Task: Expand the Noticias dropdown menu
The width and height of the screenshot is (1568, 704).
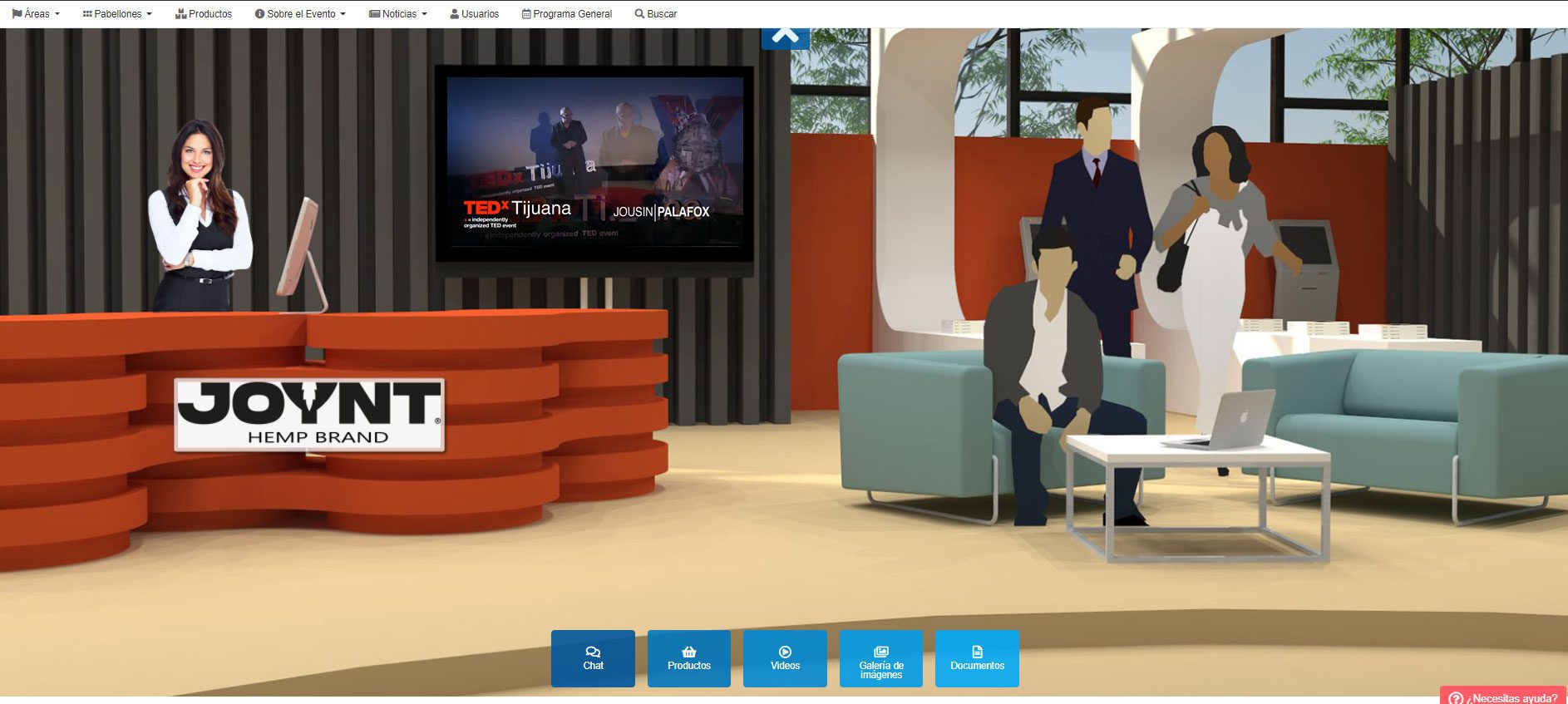Action: coord(398,14)
